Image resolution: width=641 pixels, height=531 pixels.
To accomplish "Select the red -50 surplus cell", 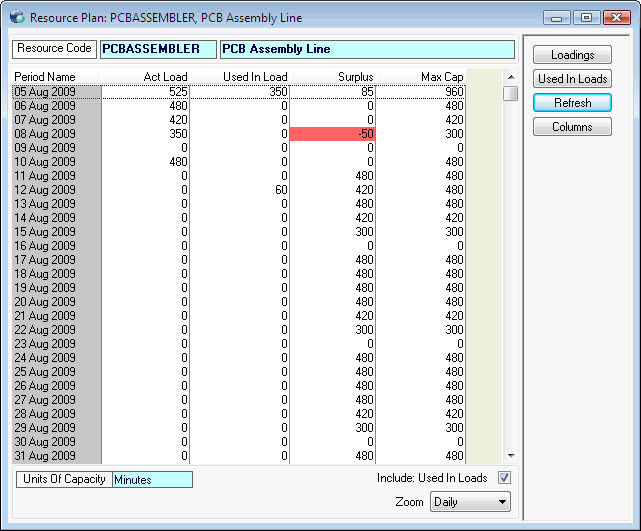I will click(x=332, y=134).
